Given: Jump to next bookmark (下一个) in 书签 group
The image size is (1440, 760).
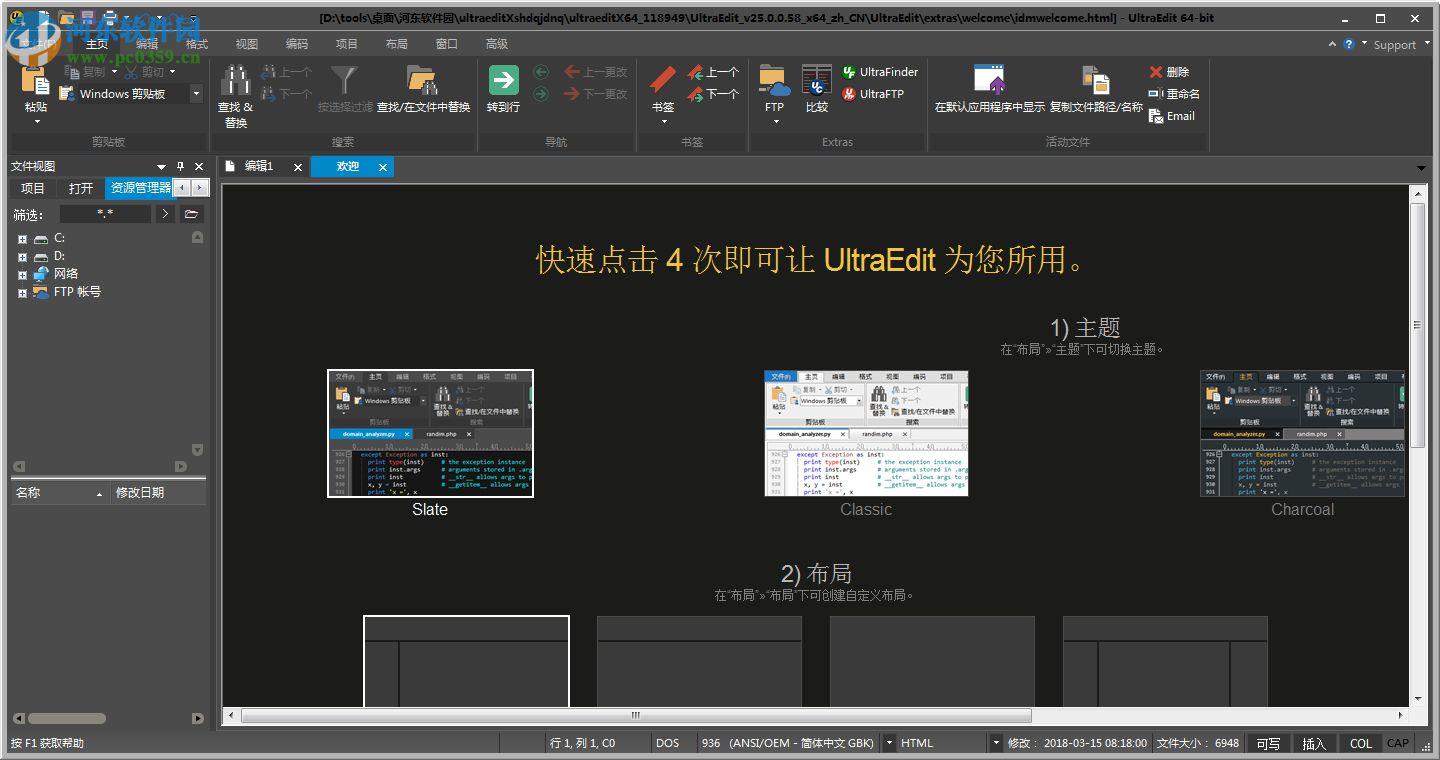Looking at the screenshot, I should [713, 94].
